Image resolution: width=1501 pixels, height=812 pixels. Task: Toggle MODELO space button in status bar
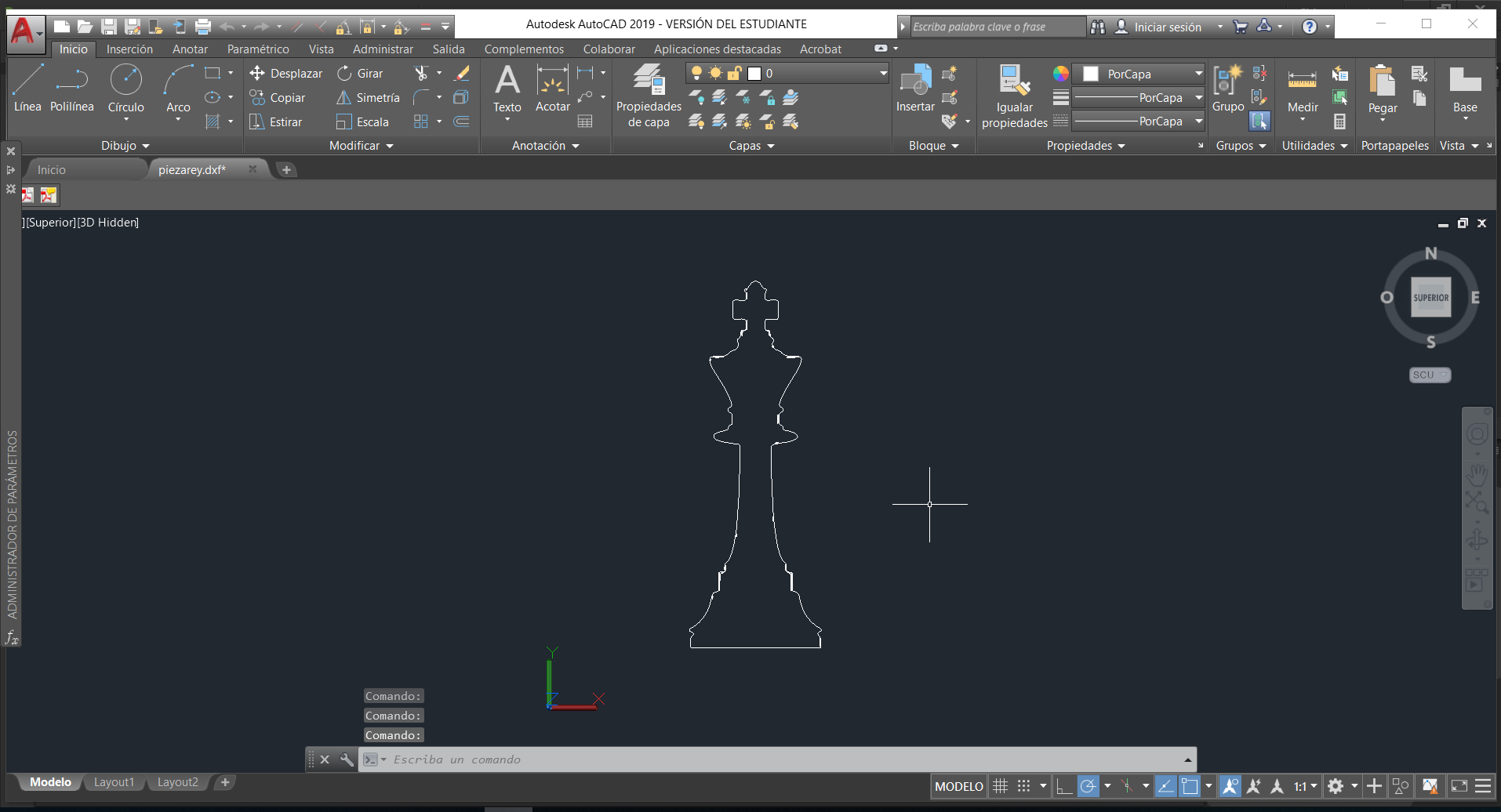pyautogui.click(x=958, y=786)
